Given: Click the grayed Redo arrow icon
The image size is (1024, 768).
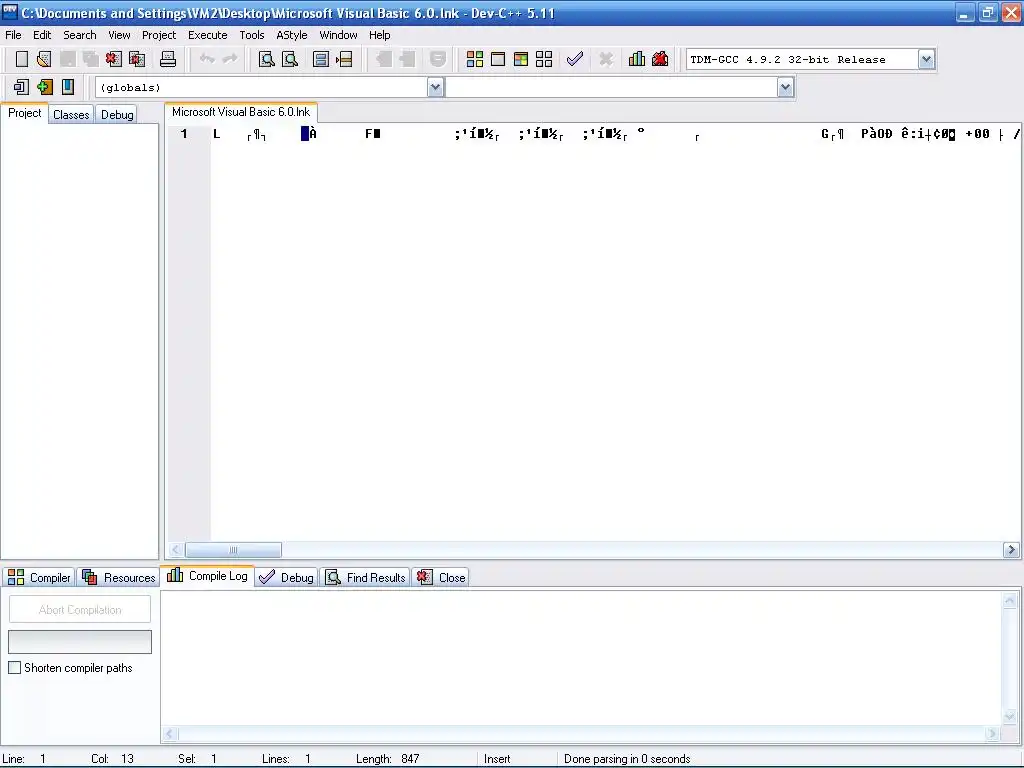Looking at the screenshot, I should coord(230,59).
